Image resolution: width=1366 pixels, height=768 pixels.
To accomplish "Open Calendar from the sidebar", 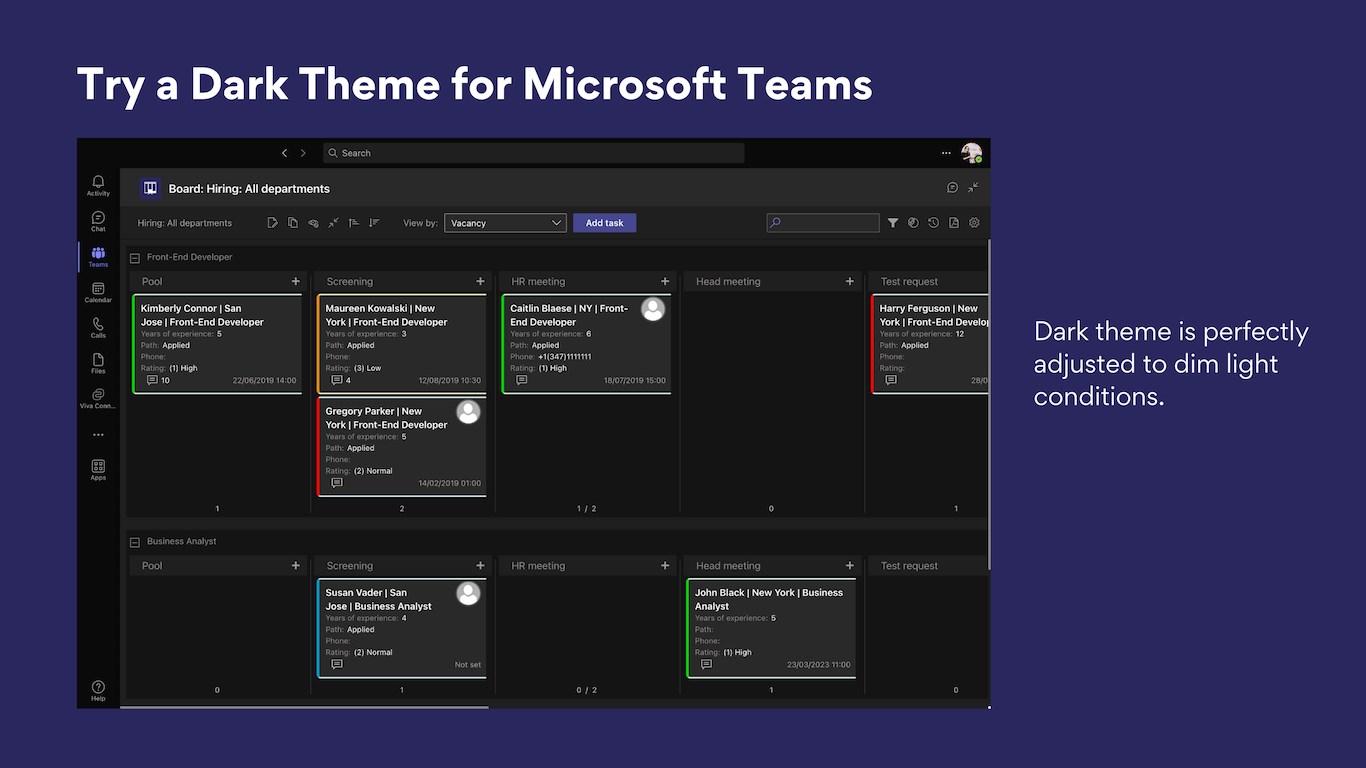I will (98, 292).
